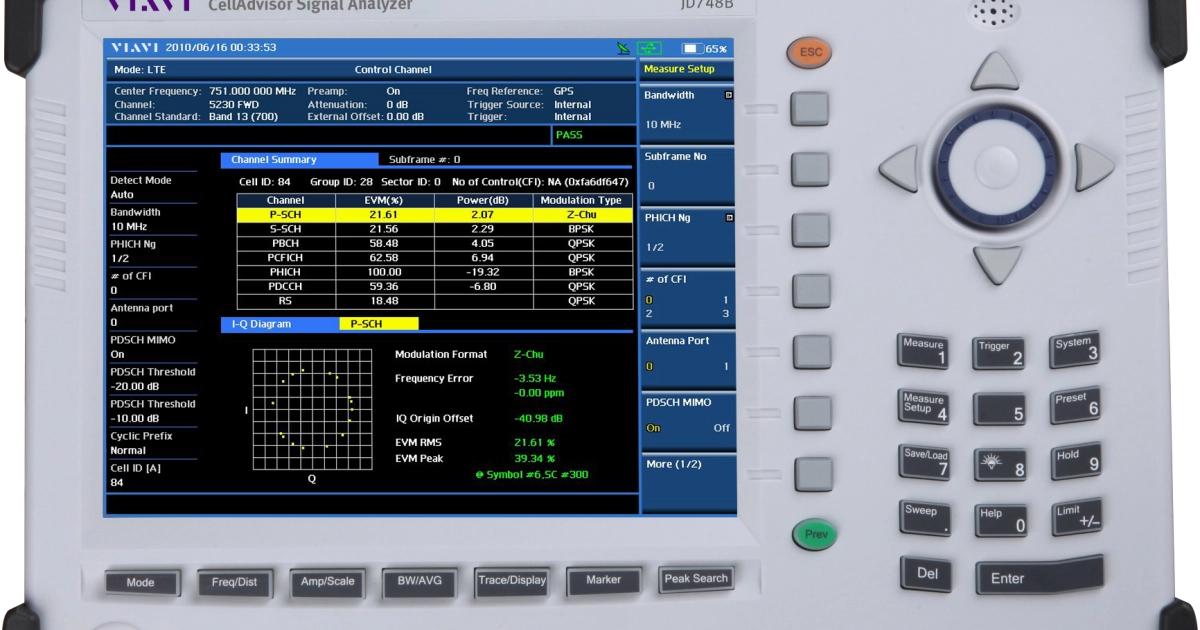This screenshot has height=630, width=1200.
Task: Open the More (1/2) menu page
Action: (687, 465)
